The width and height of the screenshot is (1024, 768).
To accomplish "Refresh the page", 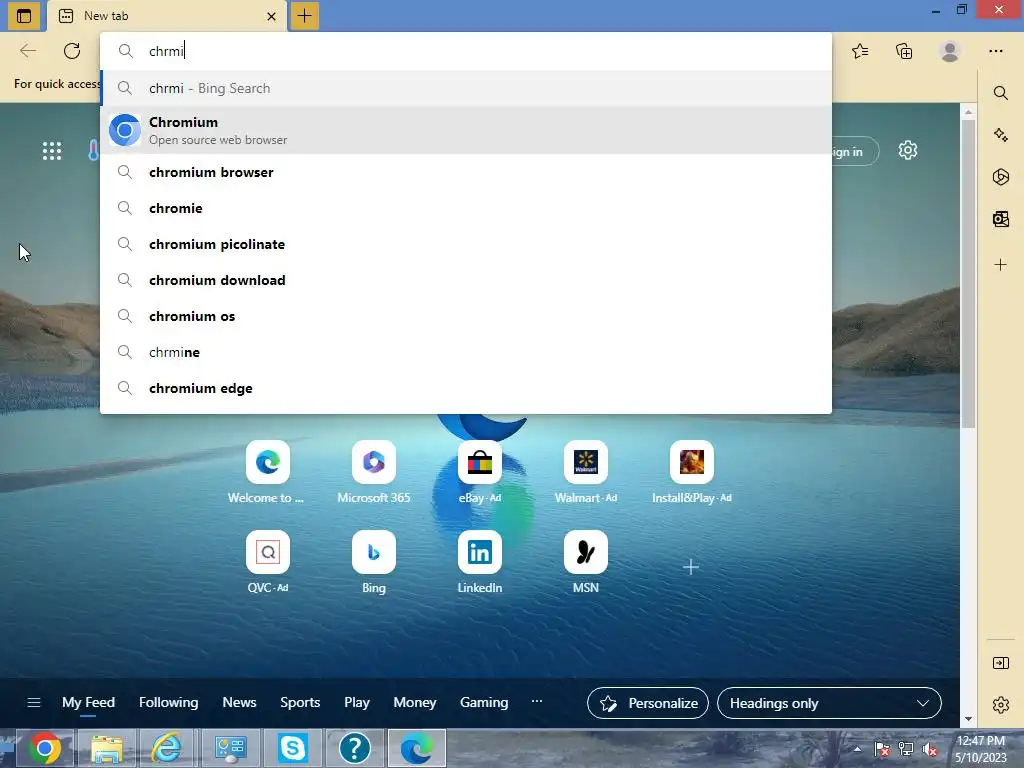I will tap(72, 51).
